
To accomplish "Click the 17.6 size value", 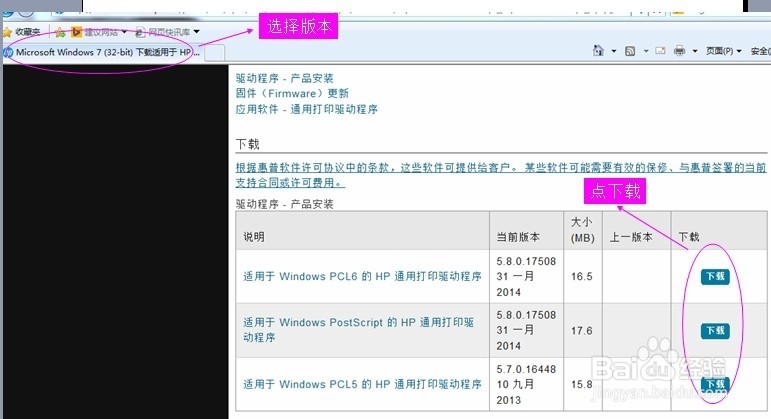I will (582, 330).
